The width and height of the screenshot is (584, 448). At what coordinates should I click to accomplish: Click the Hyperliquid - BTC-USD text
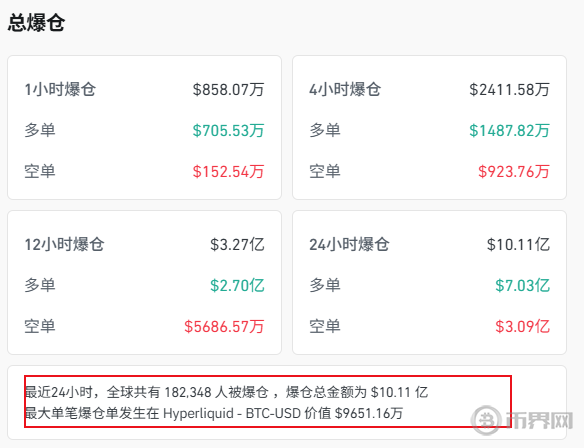232,413
